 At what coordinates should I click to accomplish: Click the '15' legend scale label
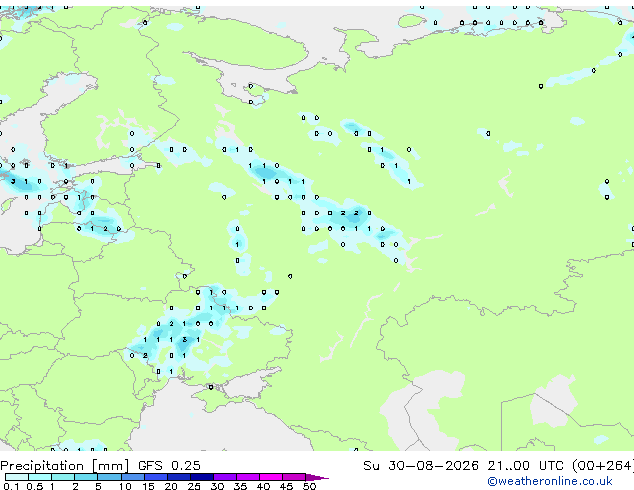tap(148, 486)
